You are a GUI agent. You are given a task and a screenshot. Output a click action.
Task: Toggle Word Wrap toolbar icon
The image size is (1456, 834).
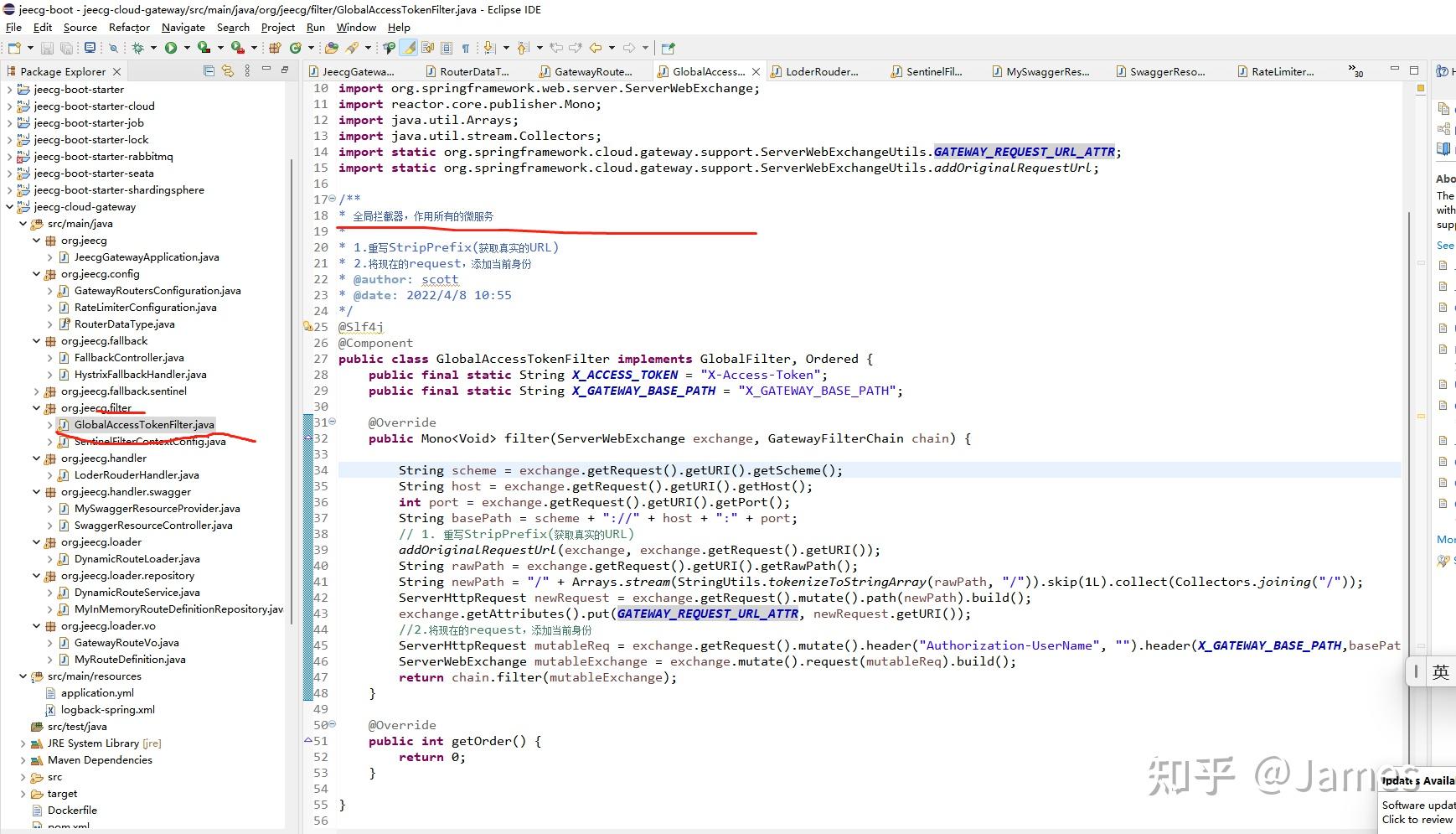(428, 48)
